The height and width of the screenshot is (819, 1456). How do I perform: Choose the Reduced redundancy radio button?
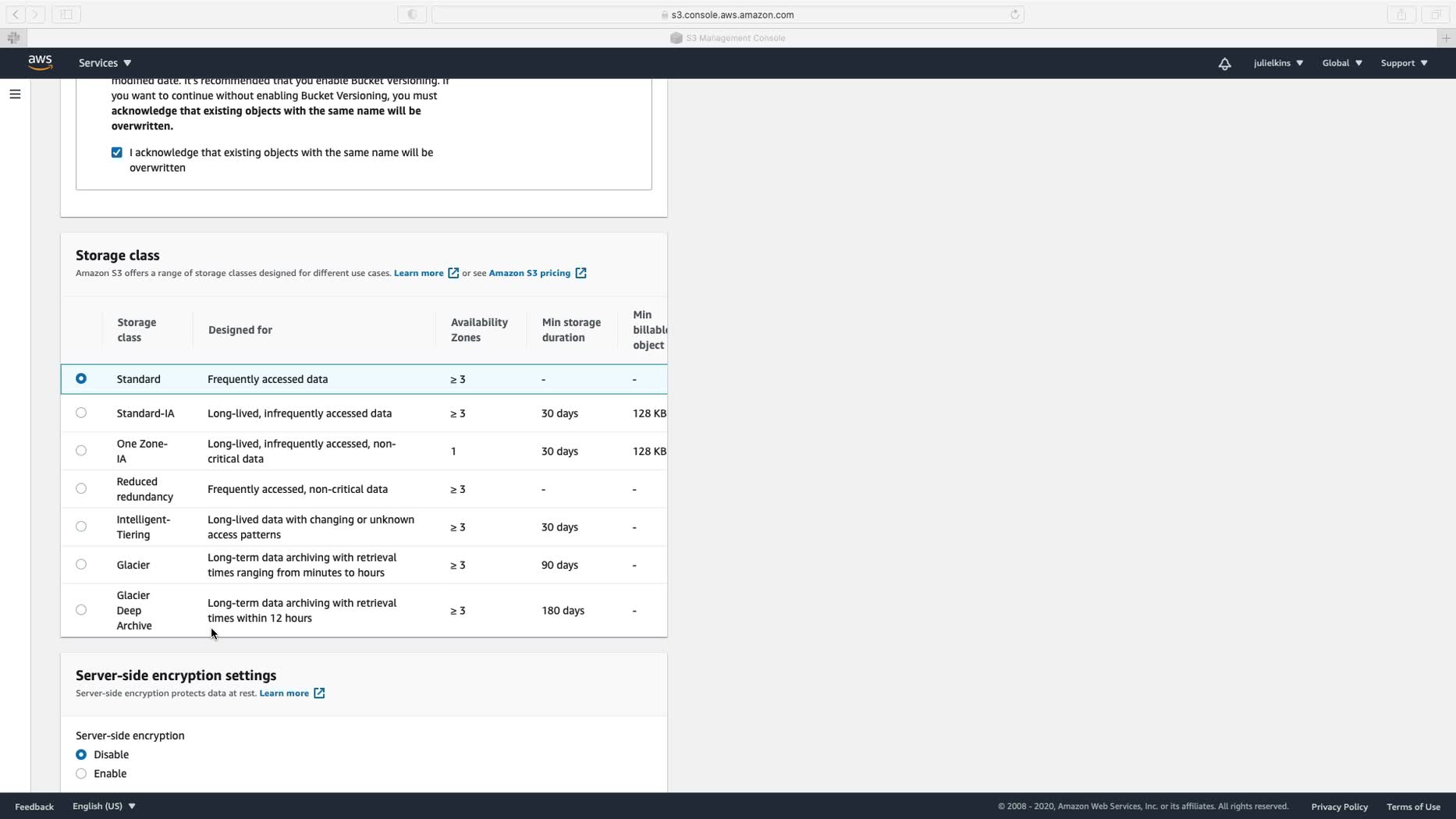(81, 489)
